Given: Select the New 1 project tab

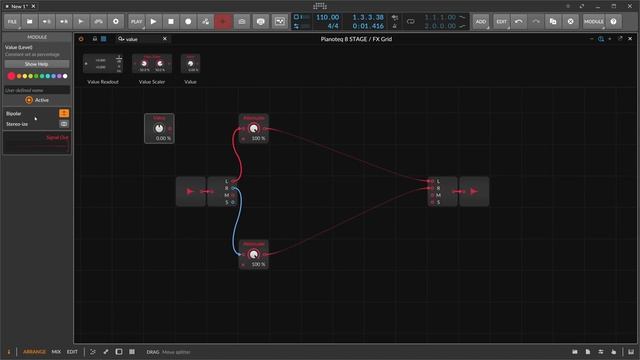Looking at the screenshot, I should click(19, 6).
